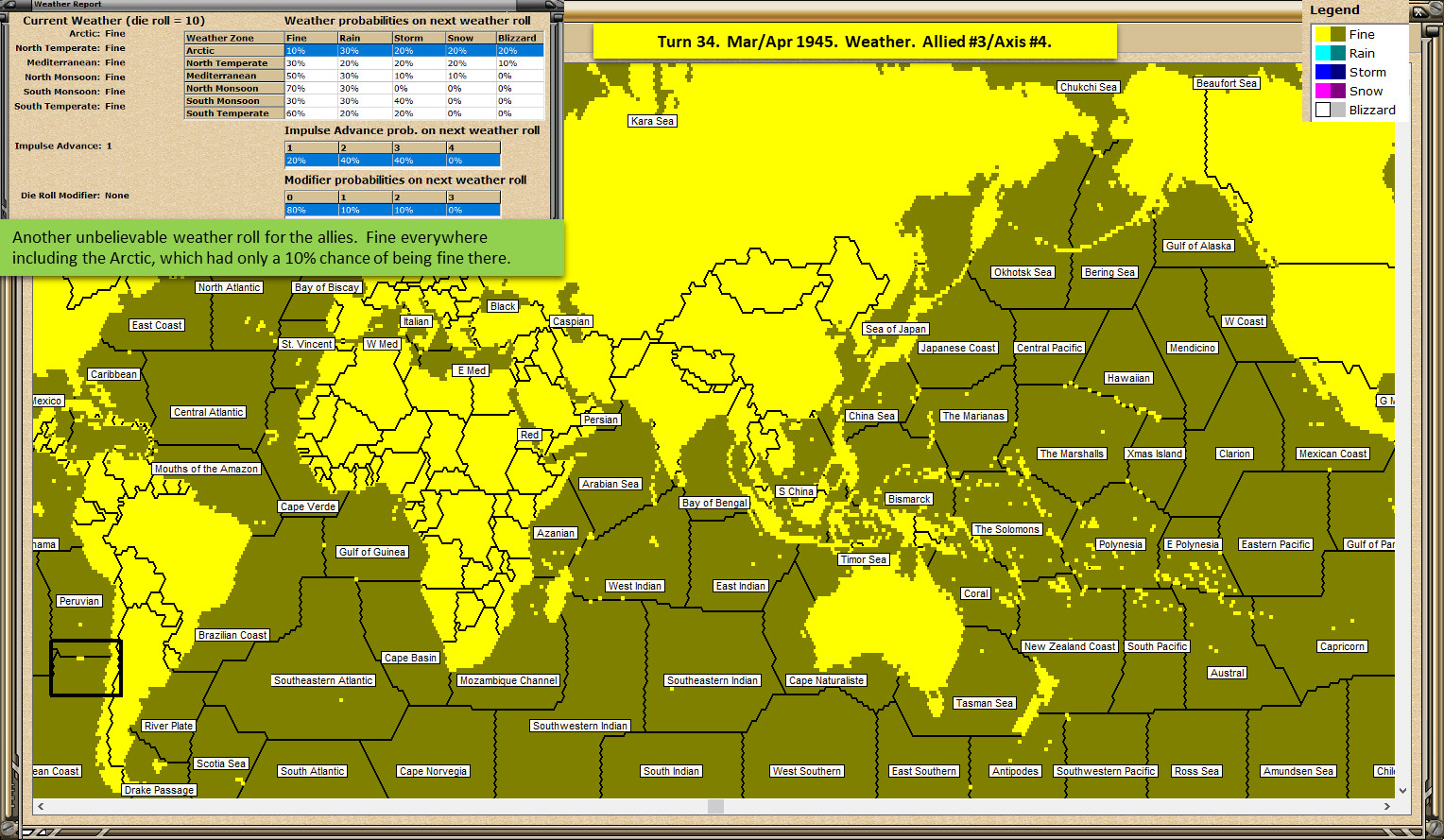1444x840 pixels.
Task: Click the Bismarck sea area label
Action: point(909,499)
